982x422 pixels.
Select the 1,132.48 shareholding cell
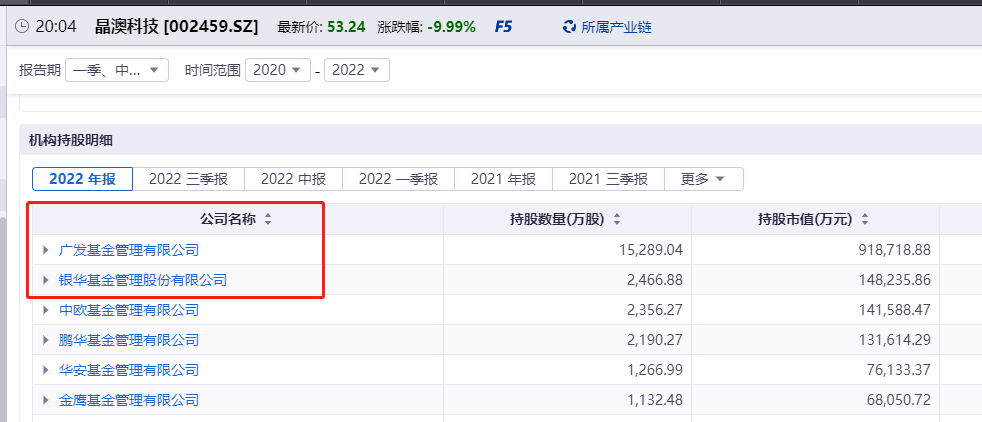(567, 400)
